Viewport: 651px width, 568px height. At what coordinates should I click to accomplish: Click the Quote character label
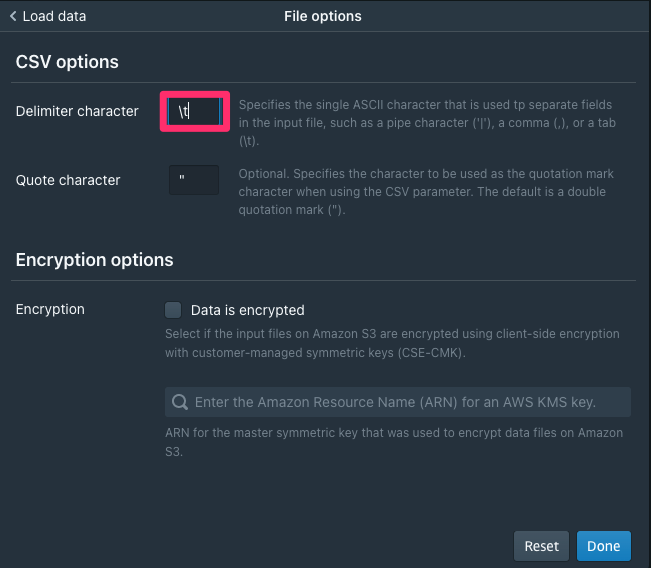[x=68, y=180]
